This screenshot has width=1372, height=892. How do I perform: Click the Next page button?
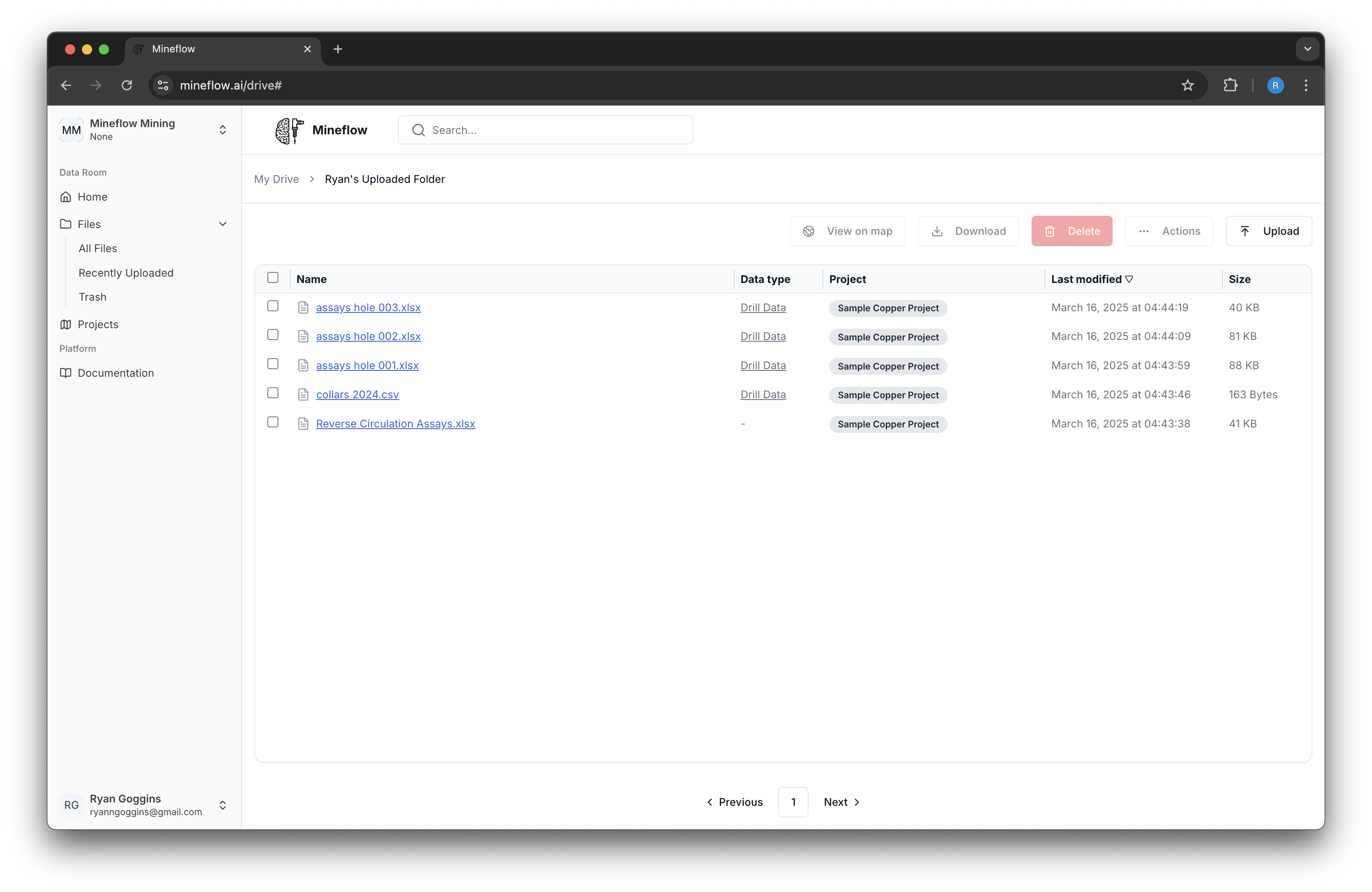pos(841,802)
